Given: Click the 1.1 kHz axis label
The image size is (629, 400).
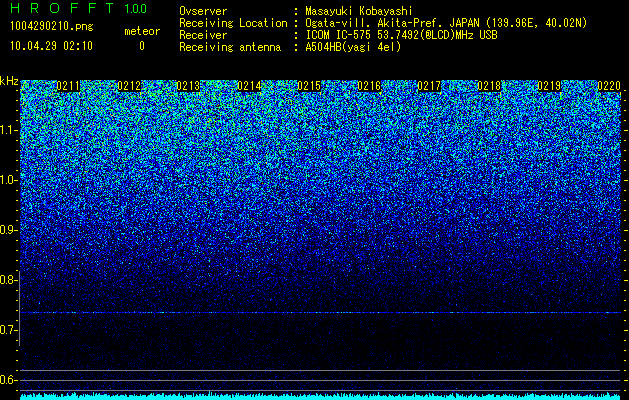Looking at the screenshot, I should [9, 130].
